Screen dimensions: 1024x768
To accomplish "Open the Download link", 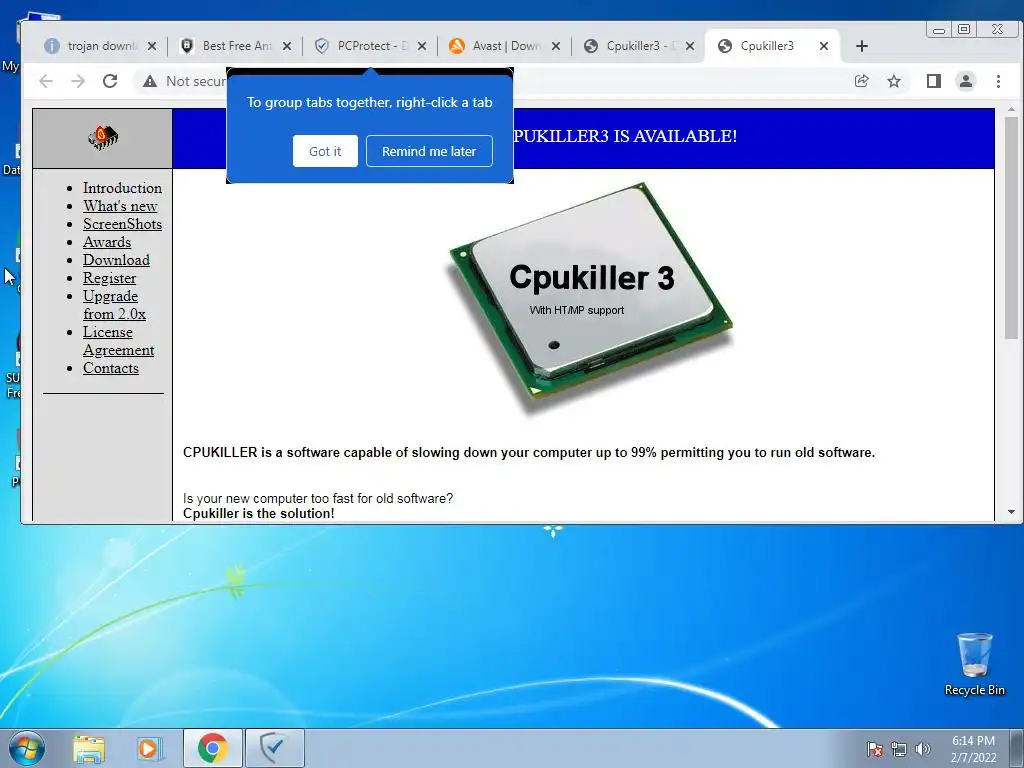I will click(x=116, y=260).
